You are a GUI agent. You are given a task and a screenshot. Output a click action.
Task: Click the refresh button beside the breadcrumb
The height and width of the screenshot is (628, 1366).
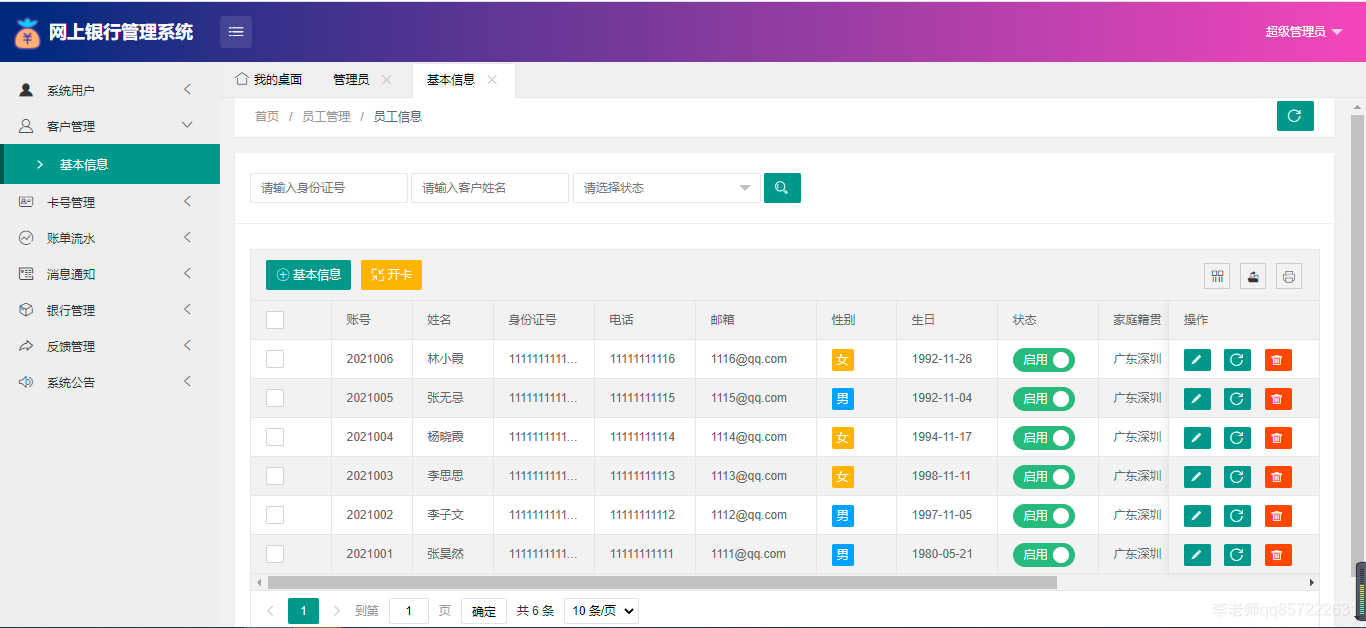click(x=1295, y=116)
